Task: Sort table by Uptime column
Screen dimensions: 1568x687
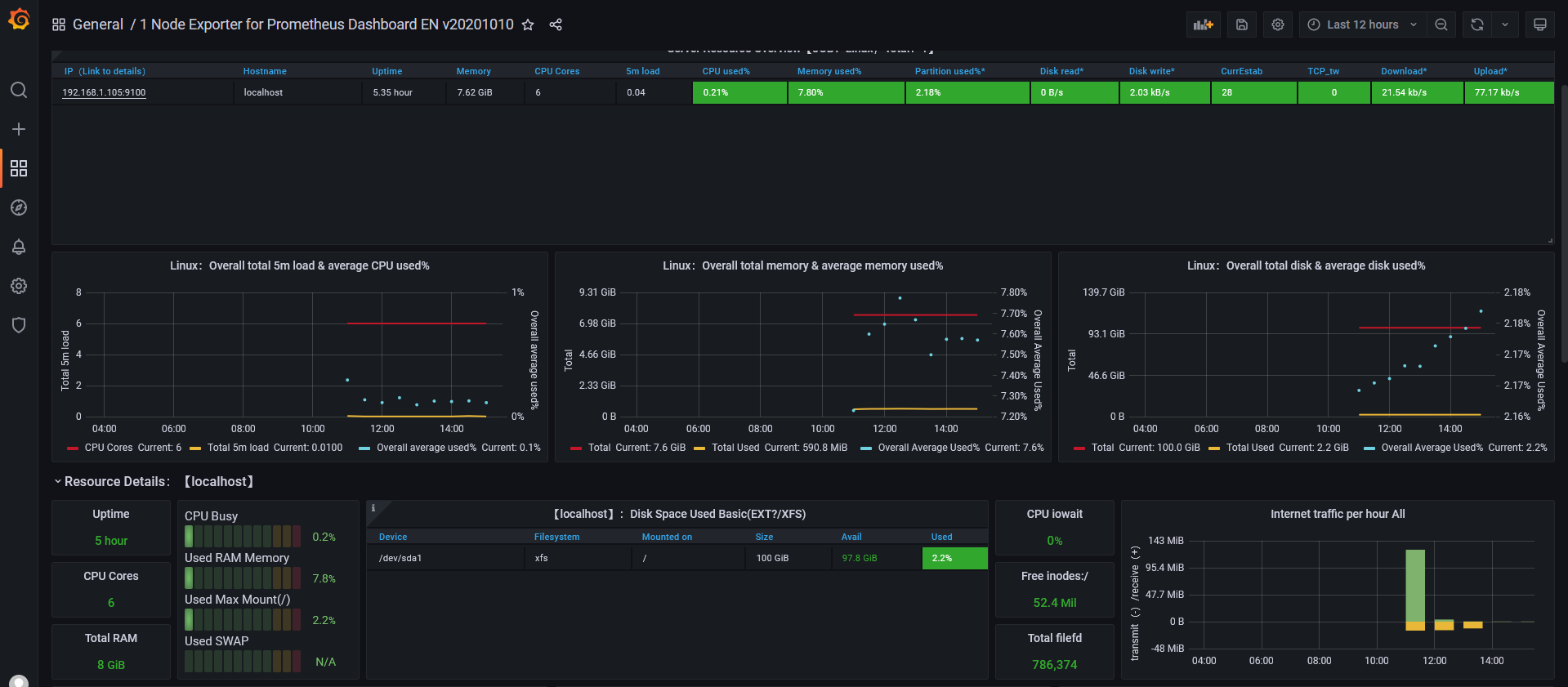Action: tap(387, 71)
